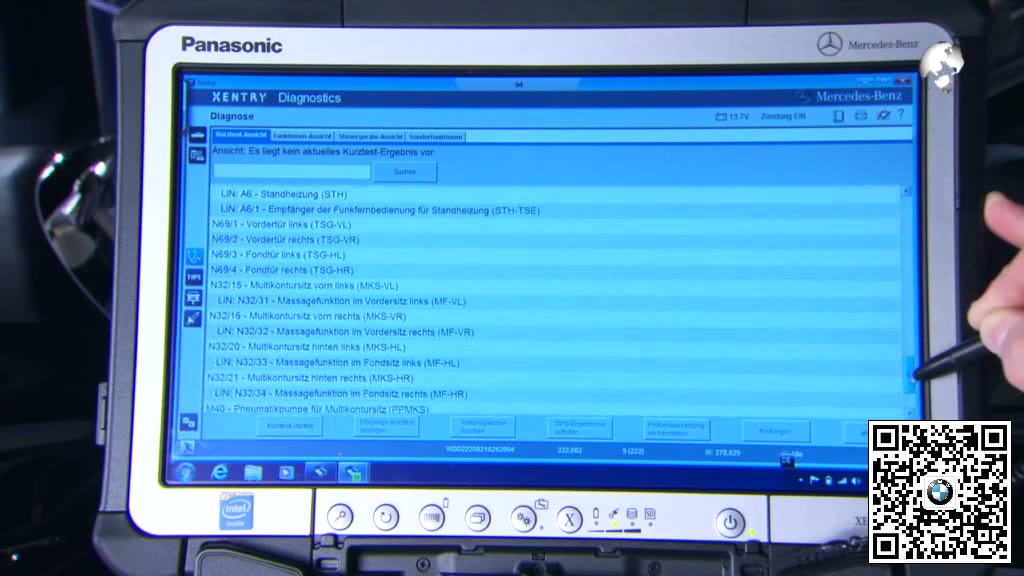Click the search text field

pyautogui.click(x=292, y=171)
